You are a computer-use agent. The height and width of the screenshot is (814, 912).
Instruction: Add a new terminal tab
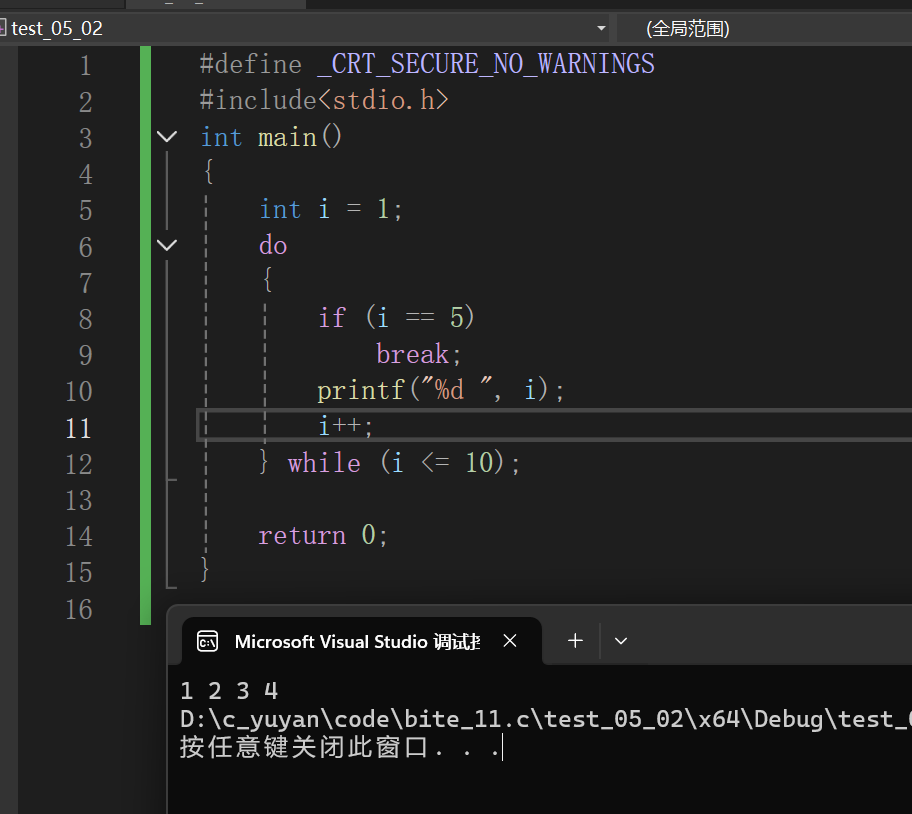point(575,641)
